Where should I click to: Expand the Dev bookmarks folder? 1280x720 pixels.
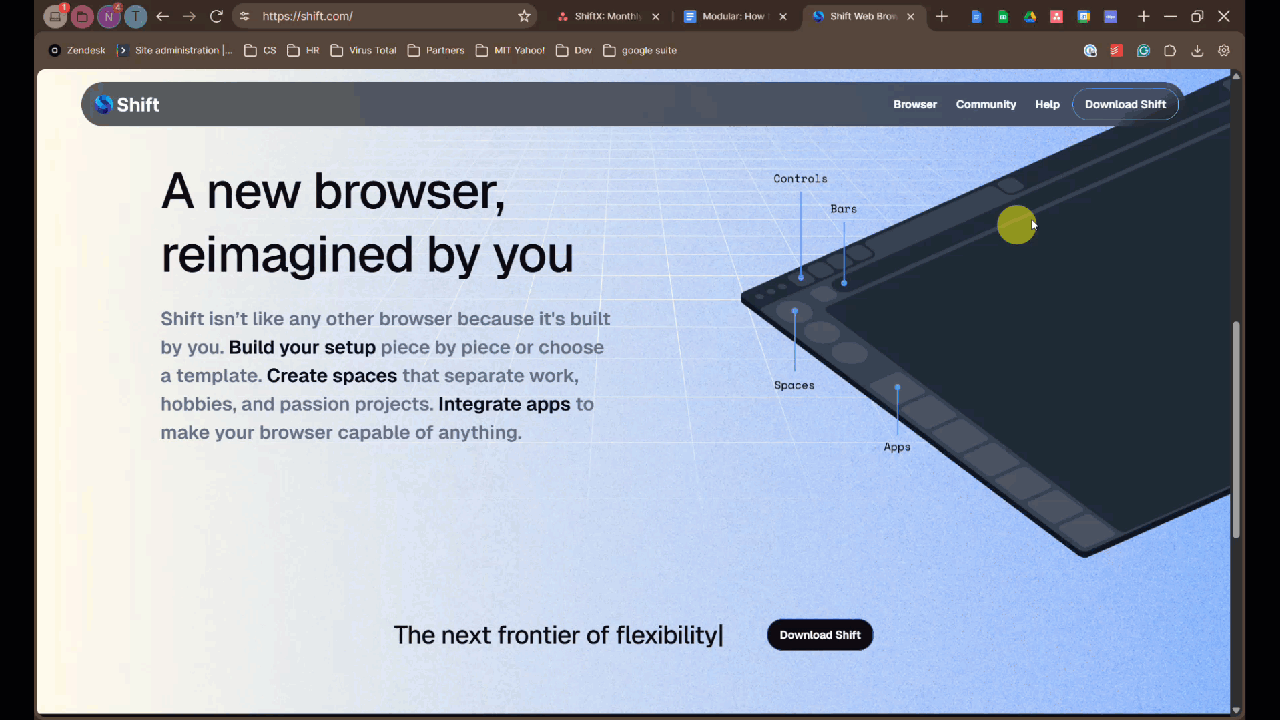pos(574,50)
